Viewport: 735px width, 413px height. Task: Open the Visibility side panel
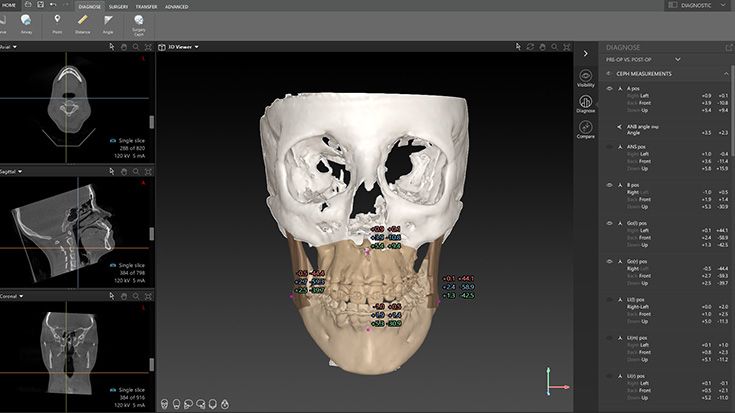pos(585,77)
